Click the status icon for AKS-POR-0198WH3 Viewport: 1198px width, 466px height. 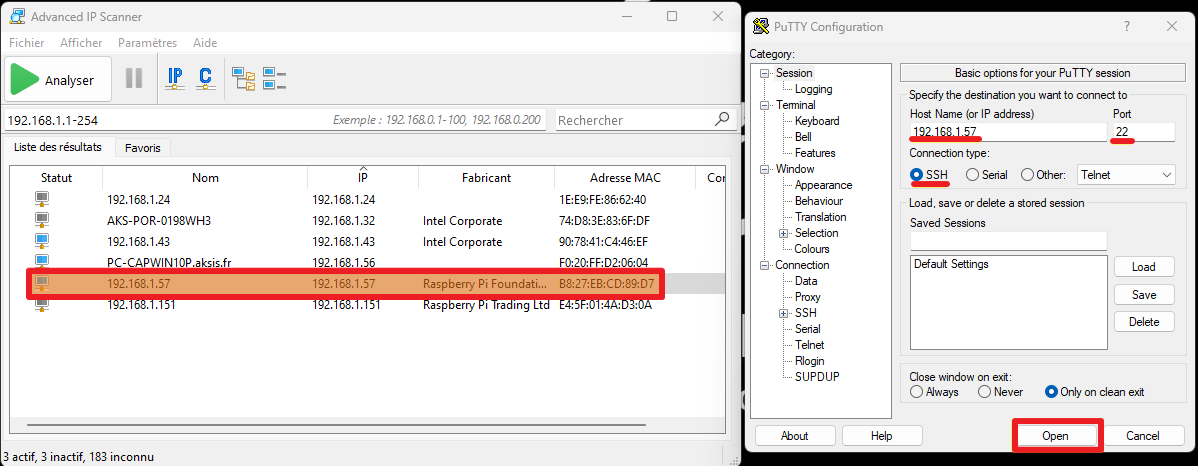pyautogui.click(x=42, y=221)
